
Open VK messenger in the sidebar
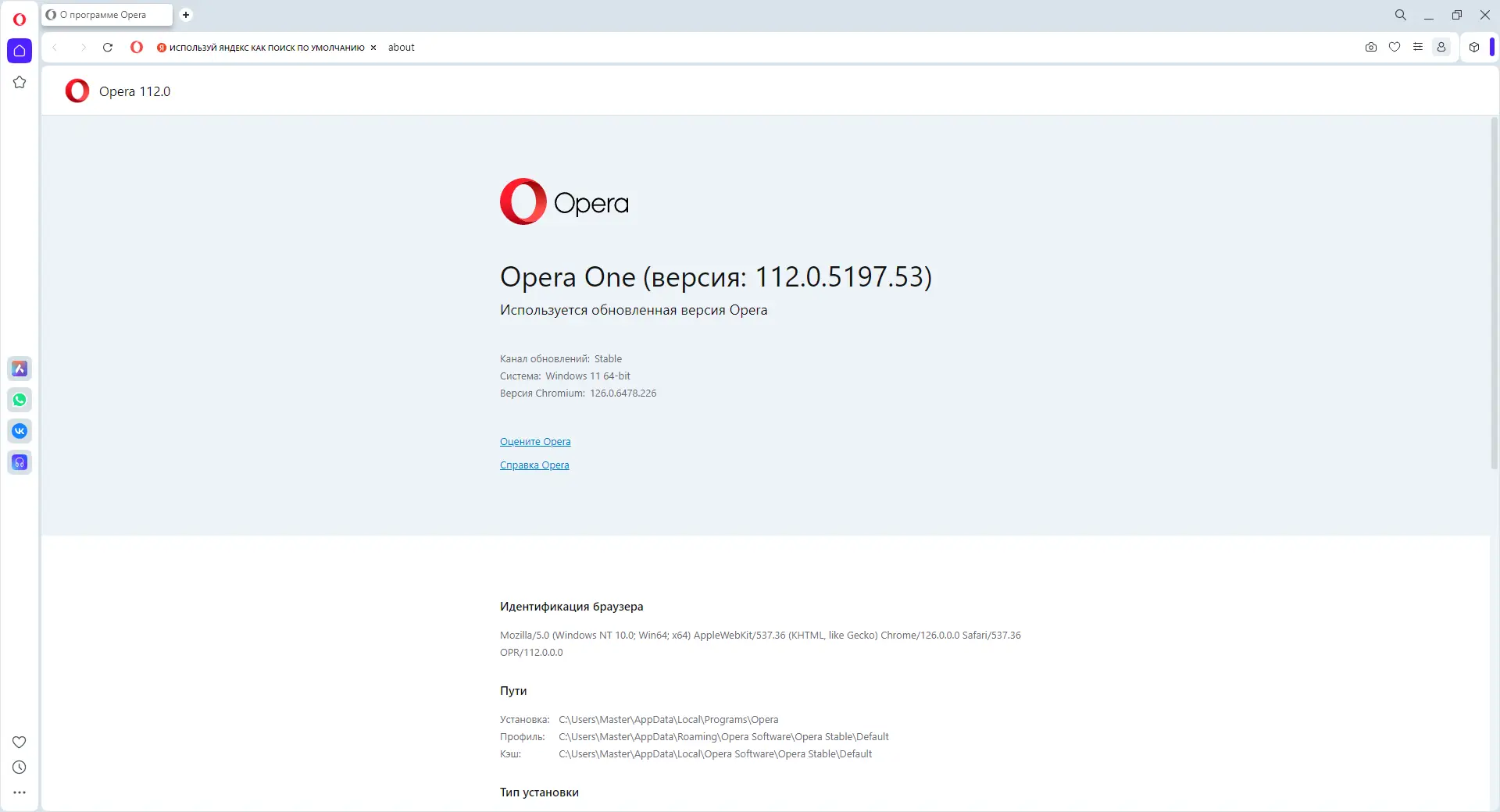[20, 431]
